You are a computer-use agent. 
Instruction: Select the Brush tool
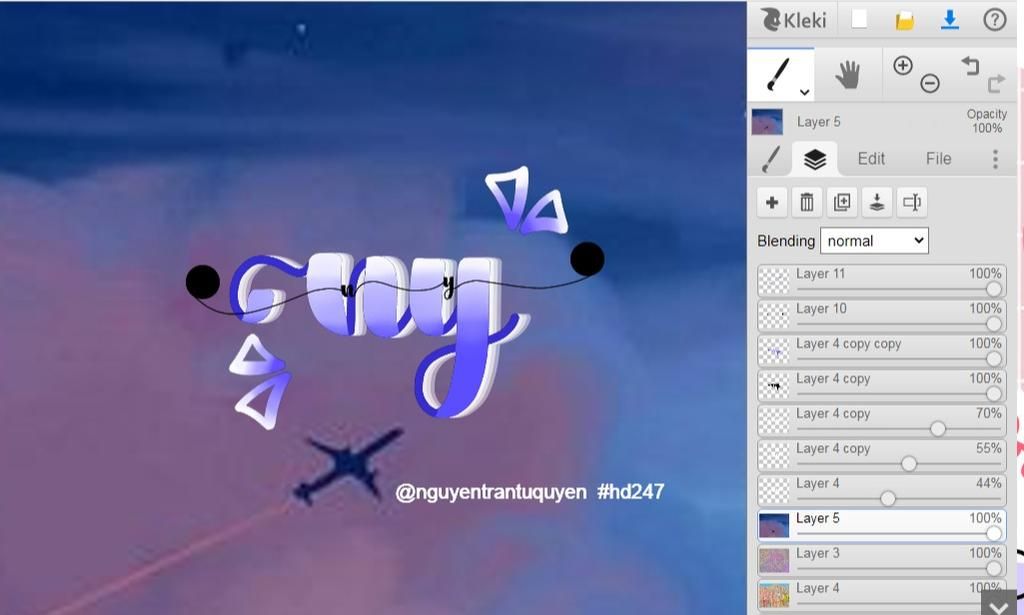tap(778, 74)
